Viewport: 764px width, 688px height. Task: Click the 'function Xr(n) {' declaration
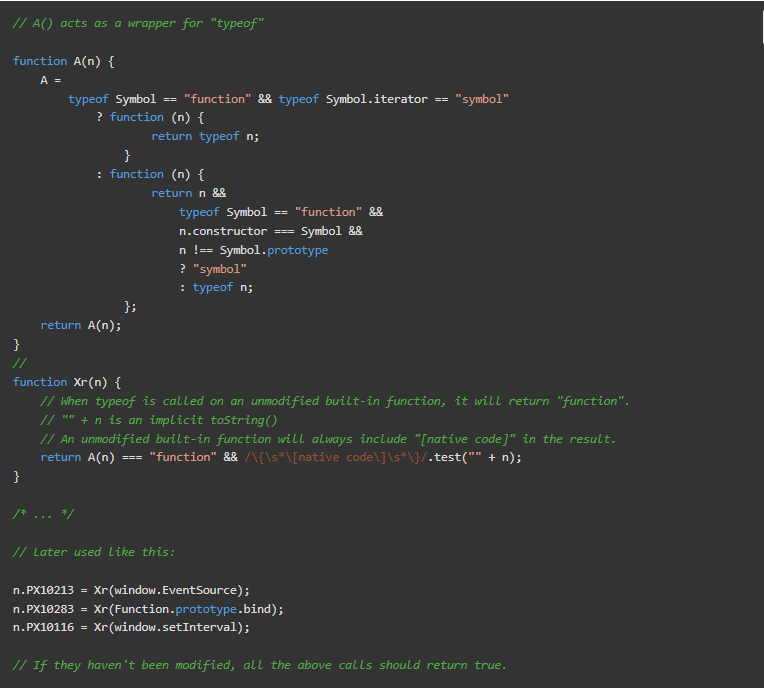pyautogui.click(x=67, y=382)
